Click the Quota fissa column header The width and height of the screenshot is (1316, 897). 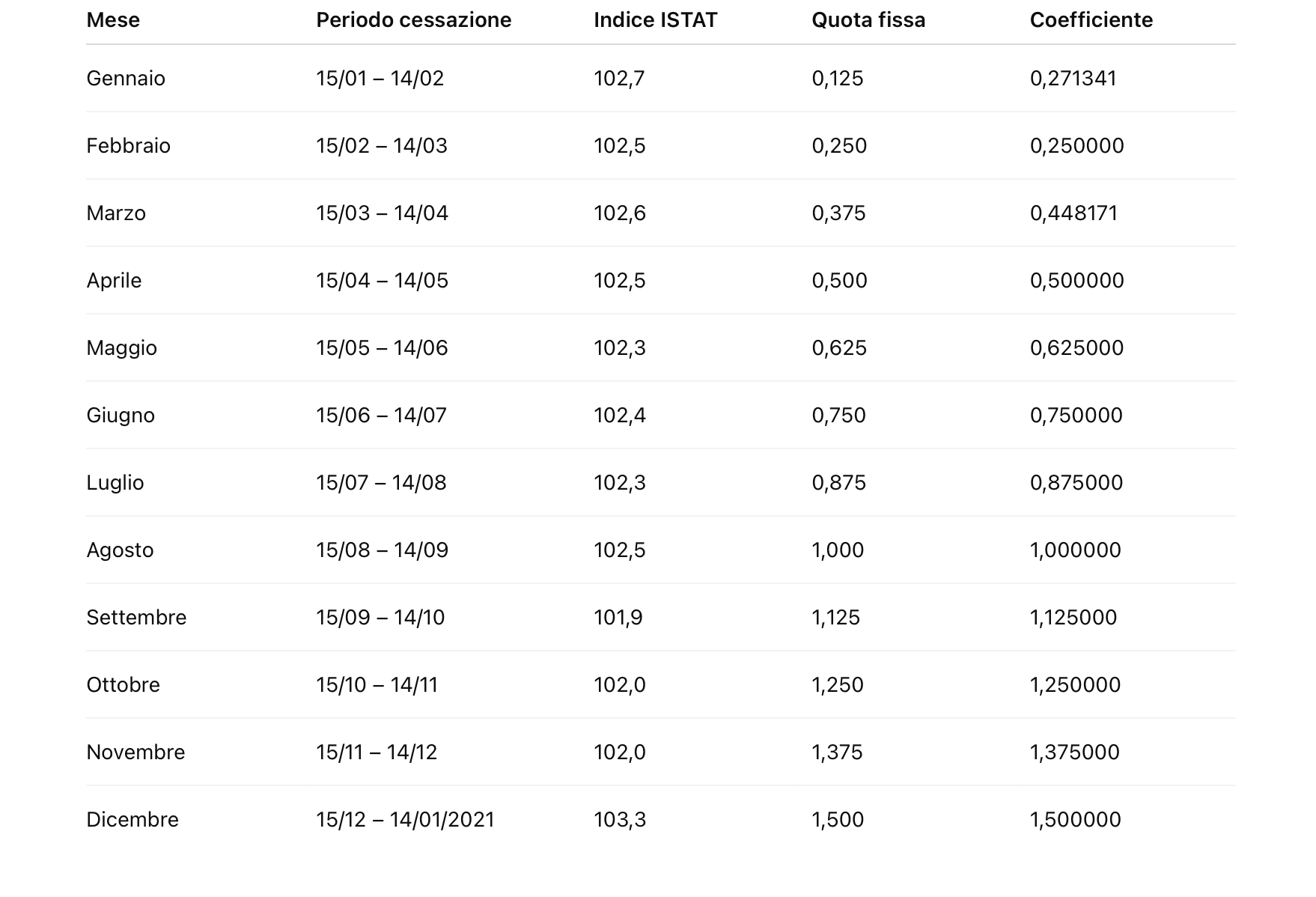coord(868,20)
